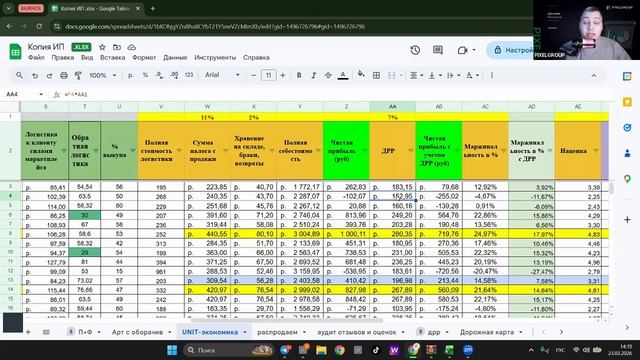
Task: Click the search menus magnifier icon
Action: coord(19,75)
